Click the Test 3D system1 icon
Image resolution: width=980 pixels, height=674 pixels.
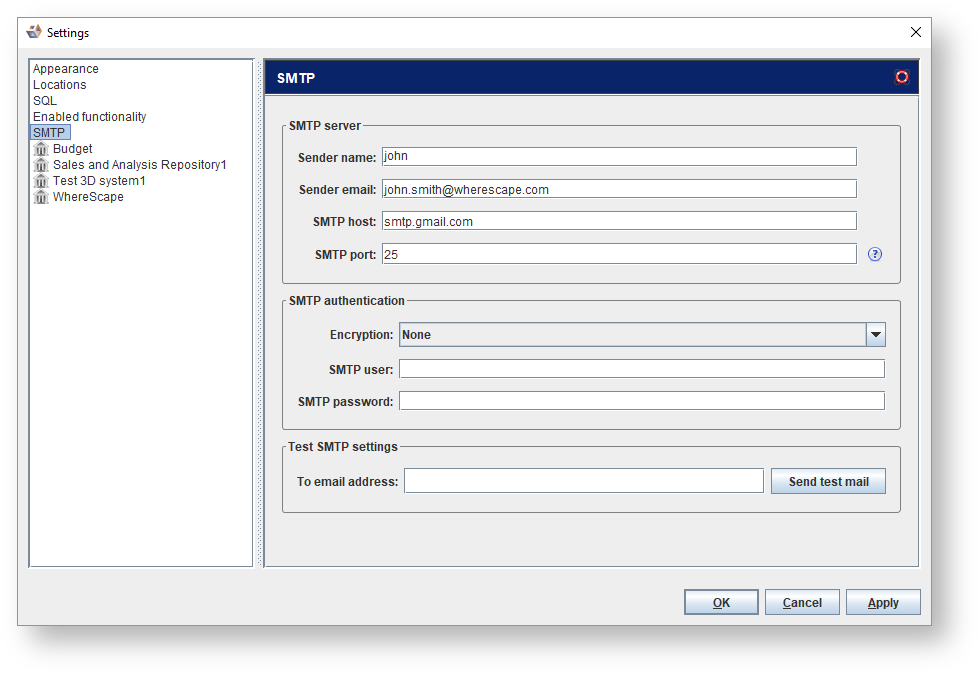pyautogui.click(x=41, y=181)
